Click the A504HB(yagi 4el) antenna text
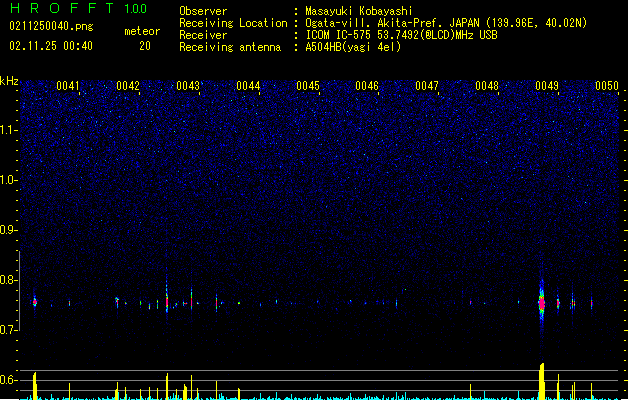Image resolution: width=629 pixels, height=400 pixels. pyautogui.click(x=353, y=47)
